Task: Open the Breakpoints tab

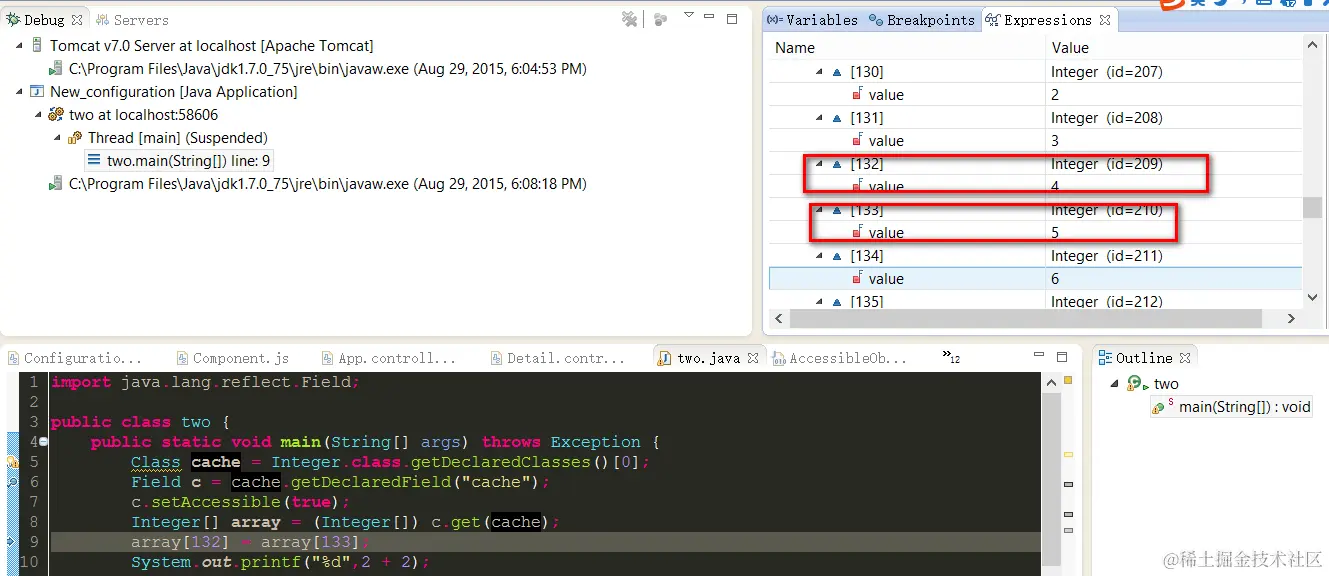Action: (922, 20)
